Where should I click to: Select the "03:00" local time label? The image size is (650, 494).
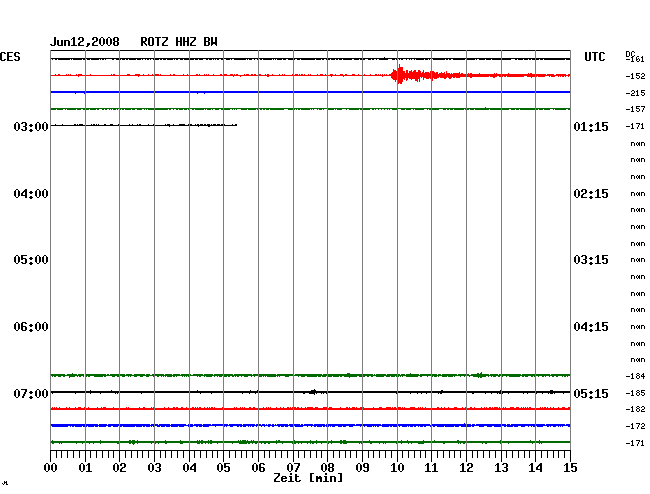click(x=31, y=126)
